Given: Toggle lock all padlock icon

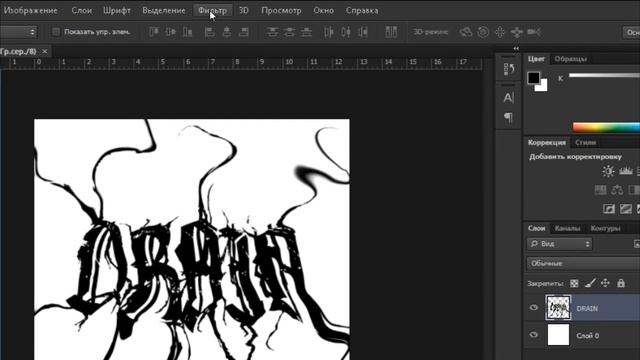Looking at the screenshot, I should [x=621, y=283].
